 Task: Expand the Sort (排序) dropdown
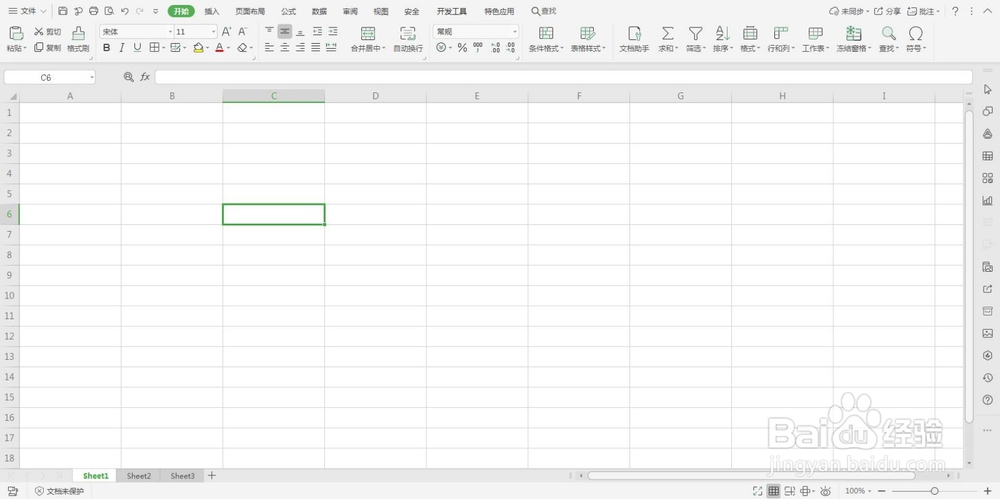click(732, 48)
